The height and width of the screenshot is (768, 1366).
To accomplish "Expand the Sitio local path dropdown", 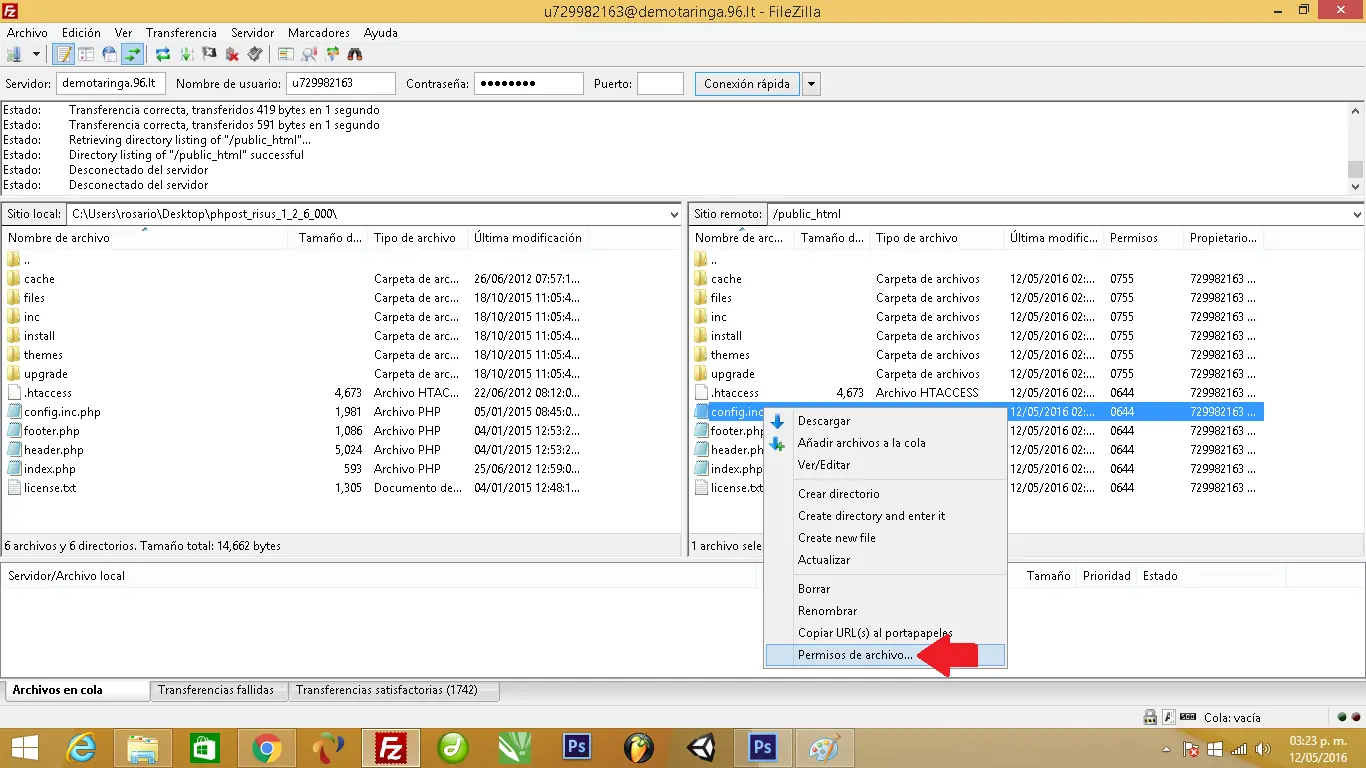I will [x=674, y=214].
